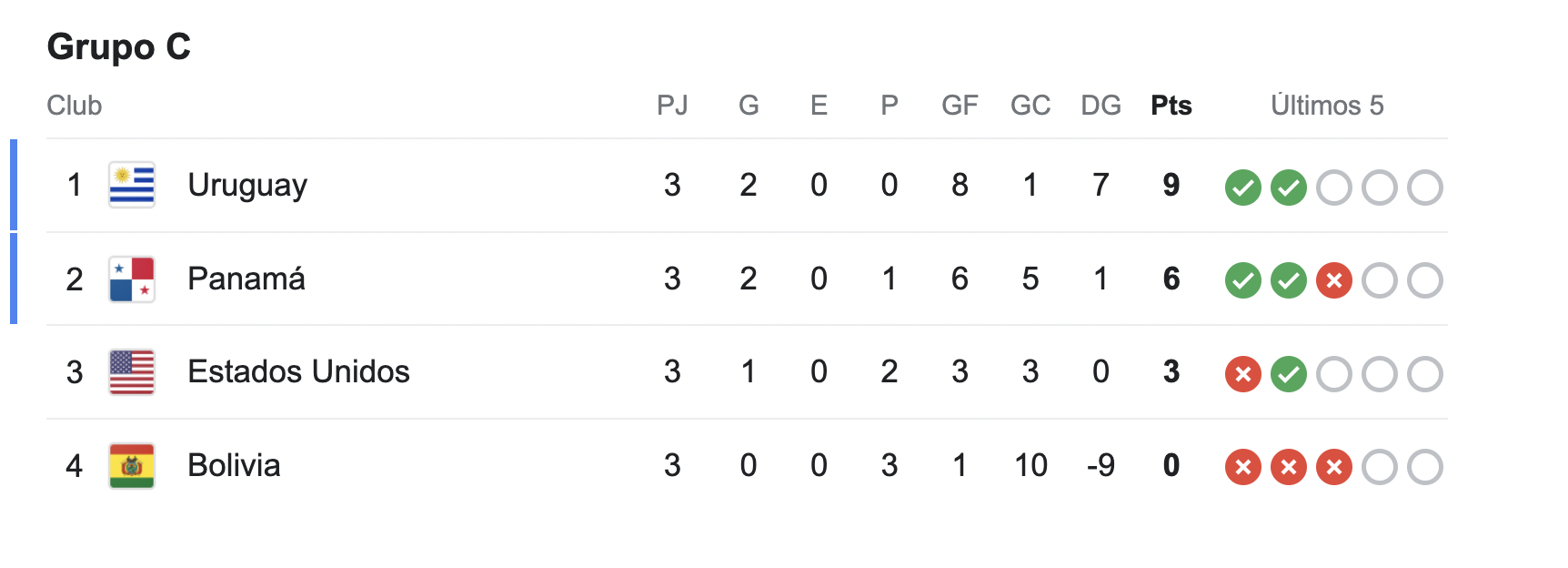The image size is (1568, 568).
Task: Select the Estados Unidos team name
Action: click(298, 371)
